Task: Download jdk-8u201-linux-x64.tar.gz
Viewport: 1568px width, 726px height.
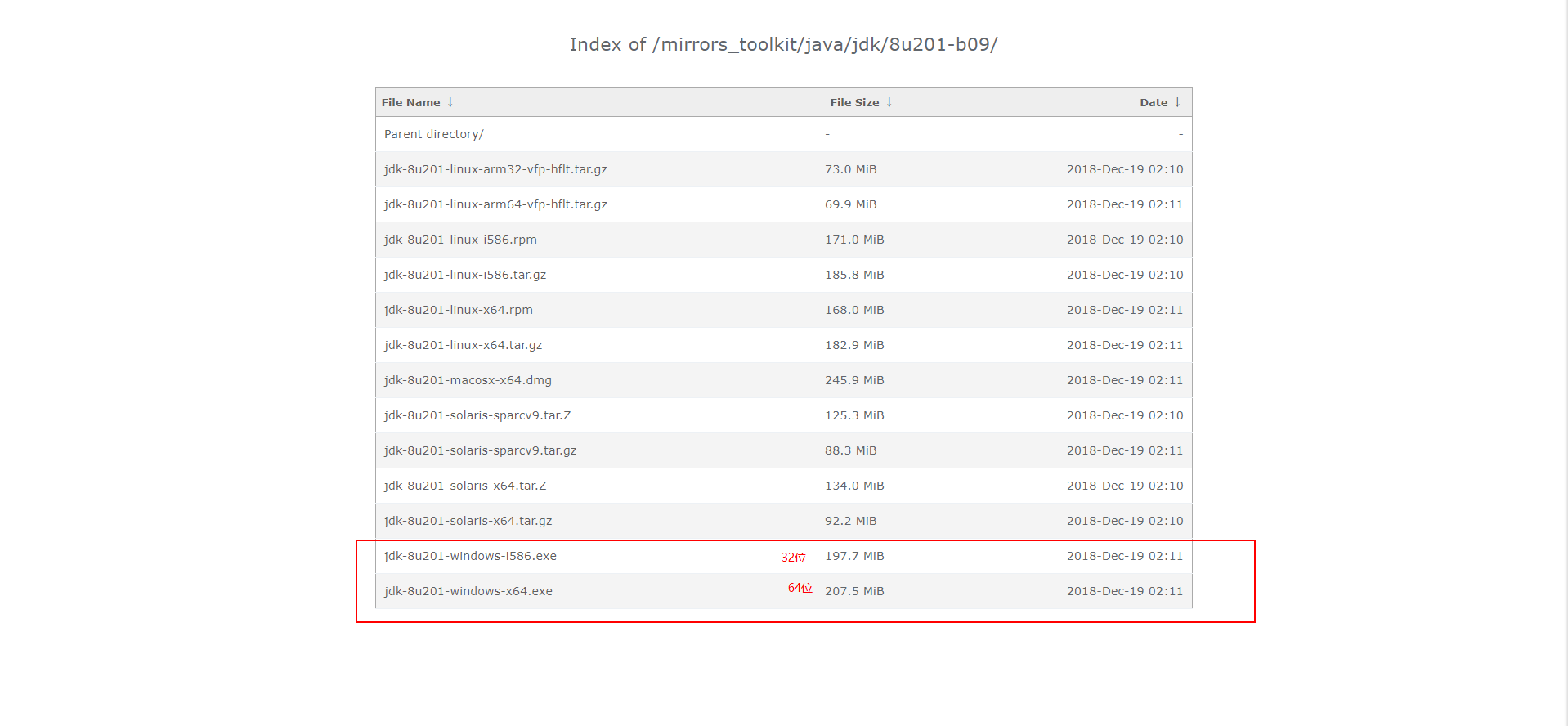Action: (463, 345)
